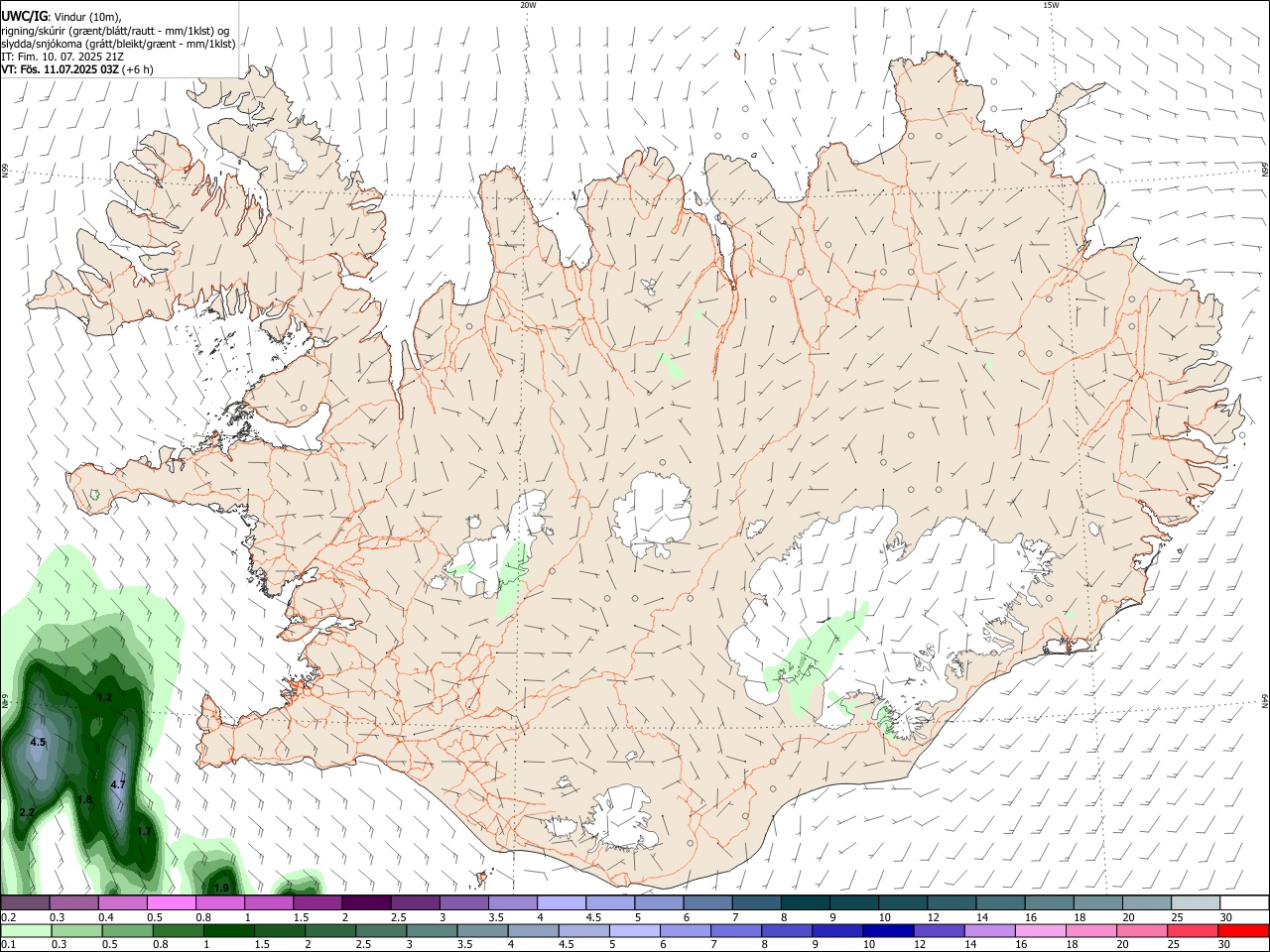Click the 'rigning/skúrir' legend description line
This screenshot has width=1270, height=952.
[115, 31]
